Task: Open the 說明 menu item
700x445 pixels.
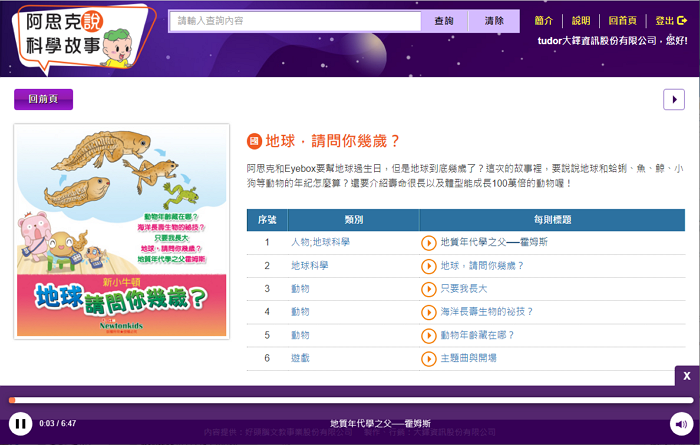Action: click(581, 21)
